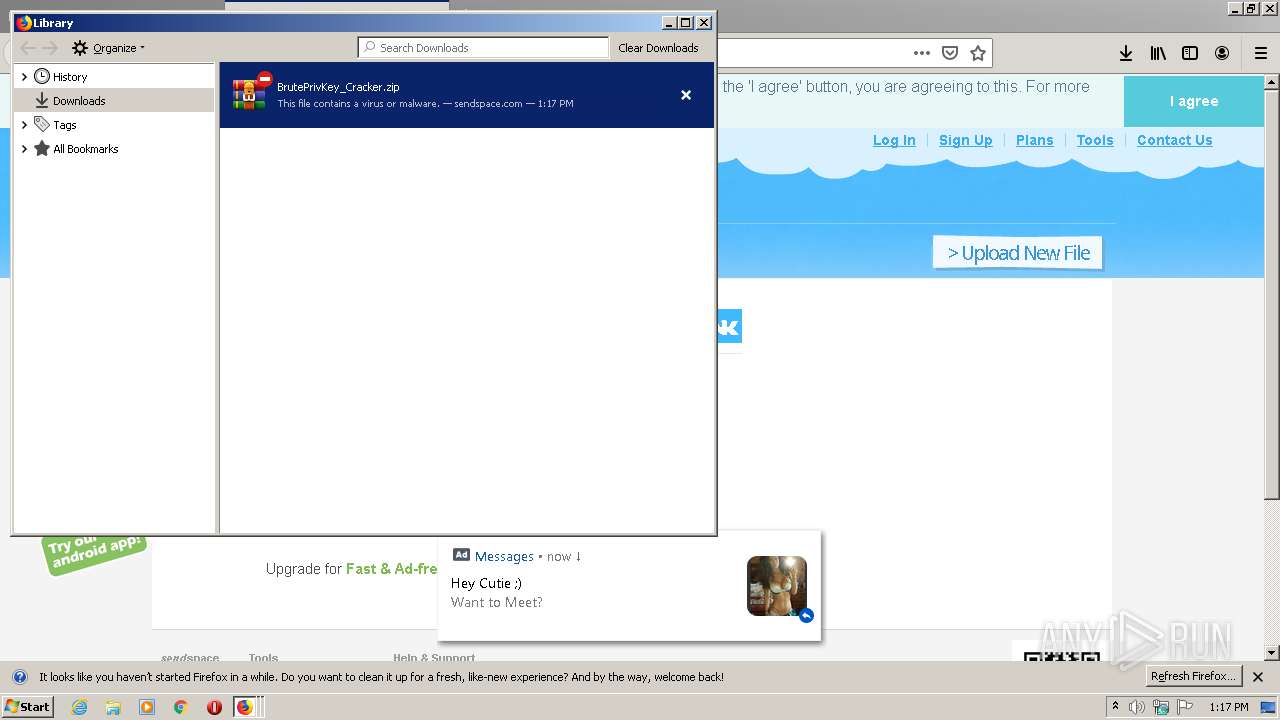Image resolution: width=1280 pixels, height=720 pixels.
Task: Click the Action Center flag icon
Action: click(x=1184, y=707)
